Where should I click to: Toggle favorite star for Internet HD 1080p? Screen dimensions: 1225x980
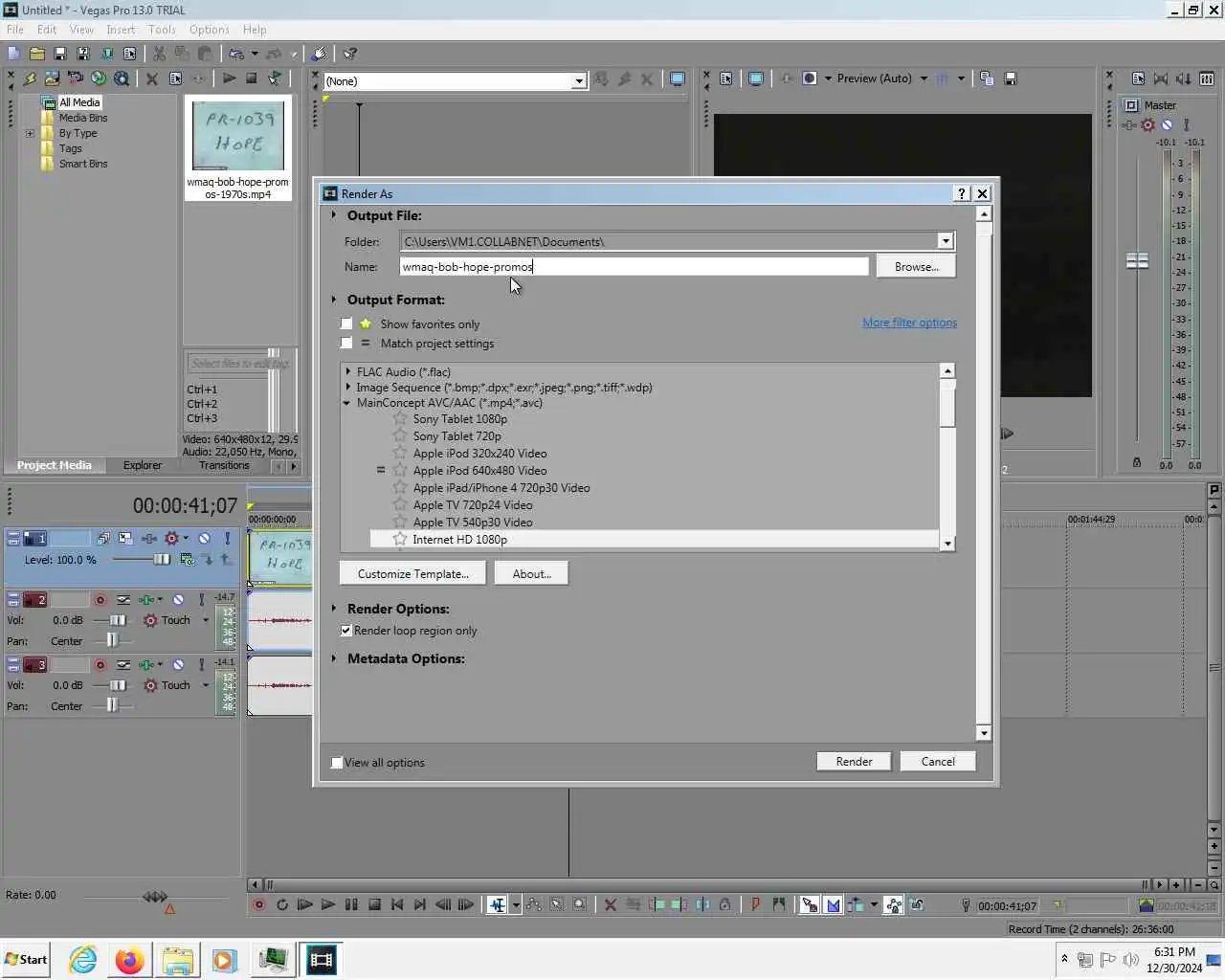click(x=400, y=540)
